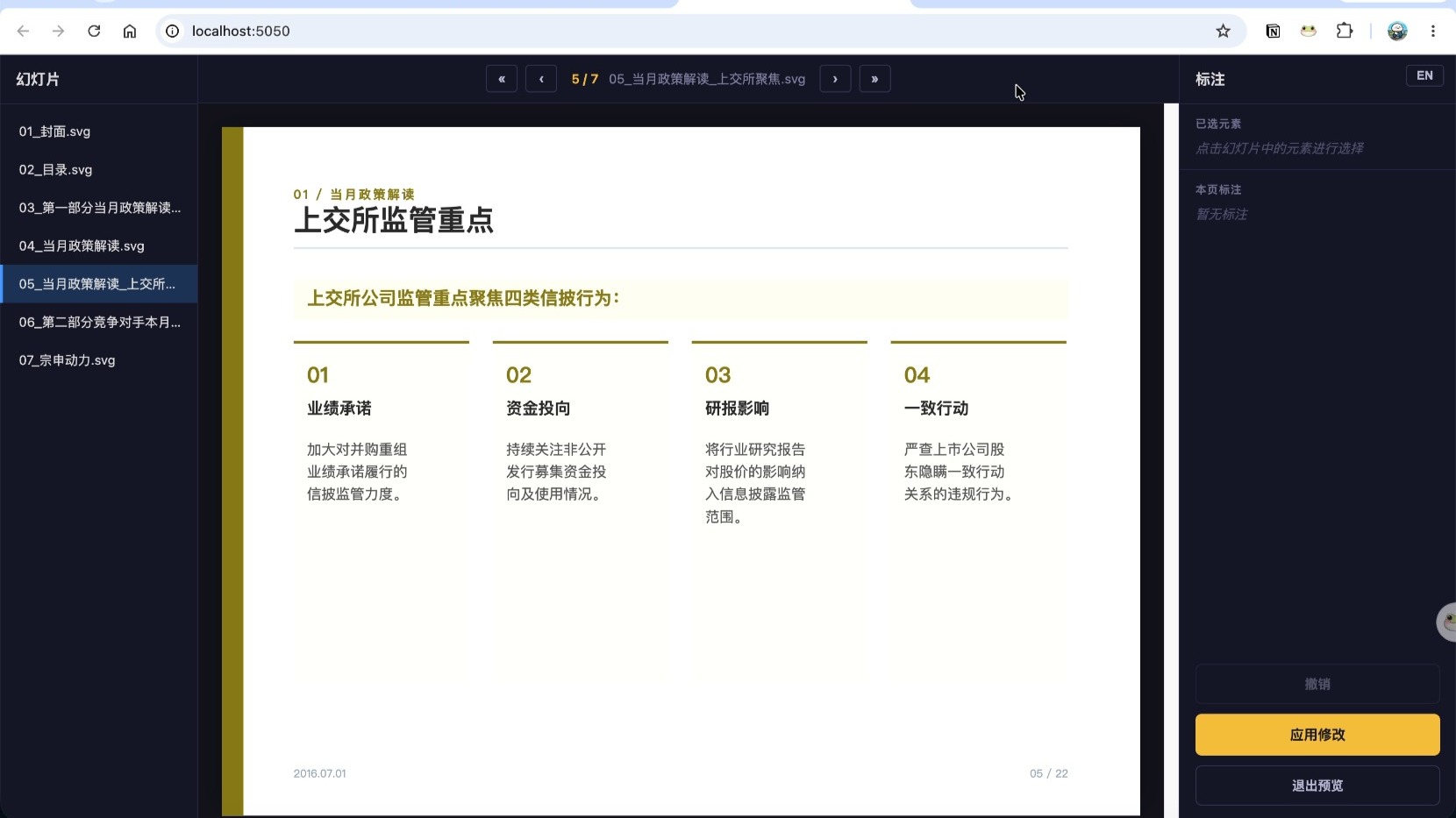Click the slide preview vertical scrollbar
This screenshot has width=1456, height=818.
1171,460
